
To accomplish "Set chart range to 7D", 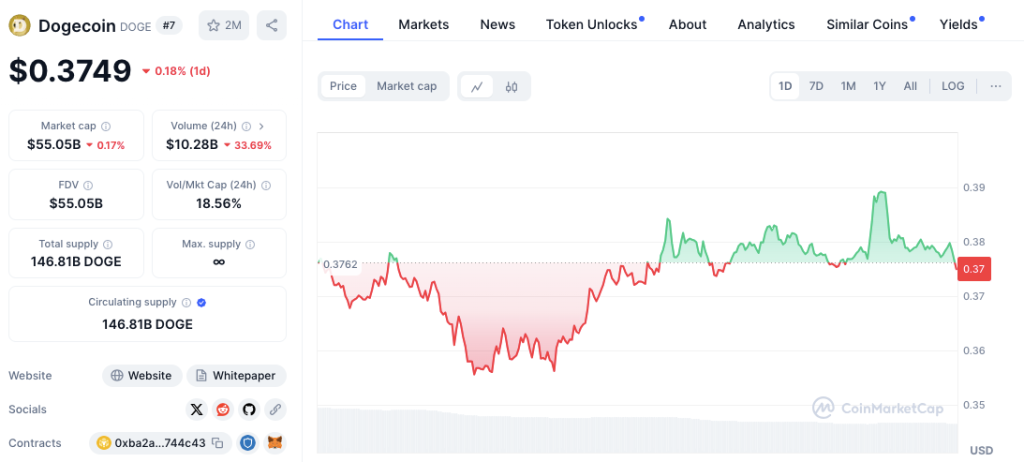I will (x=816, y=86).
